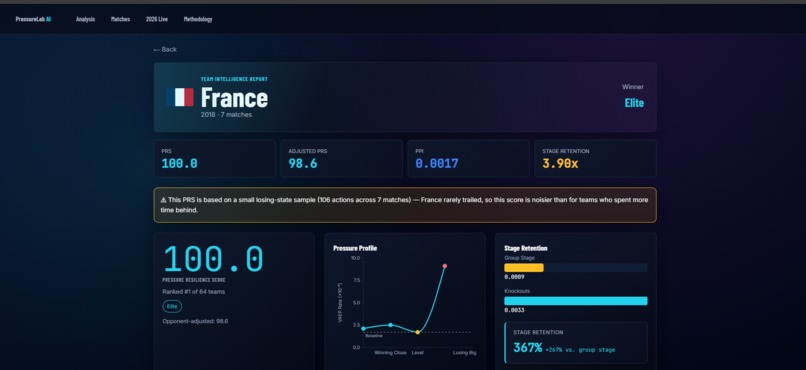Viewport: 806px width, 370px height.
Task: Click the small losing-state sample warning banner
Action: 405,205
